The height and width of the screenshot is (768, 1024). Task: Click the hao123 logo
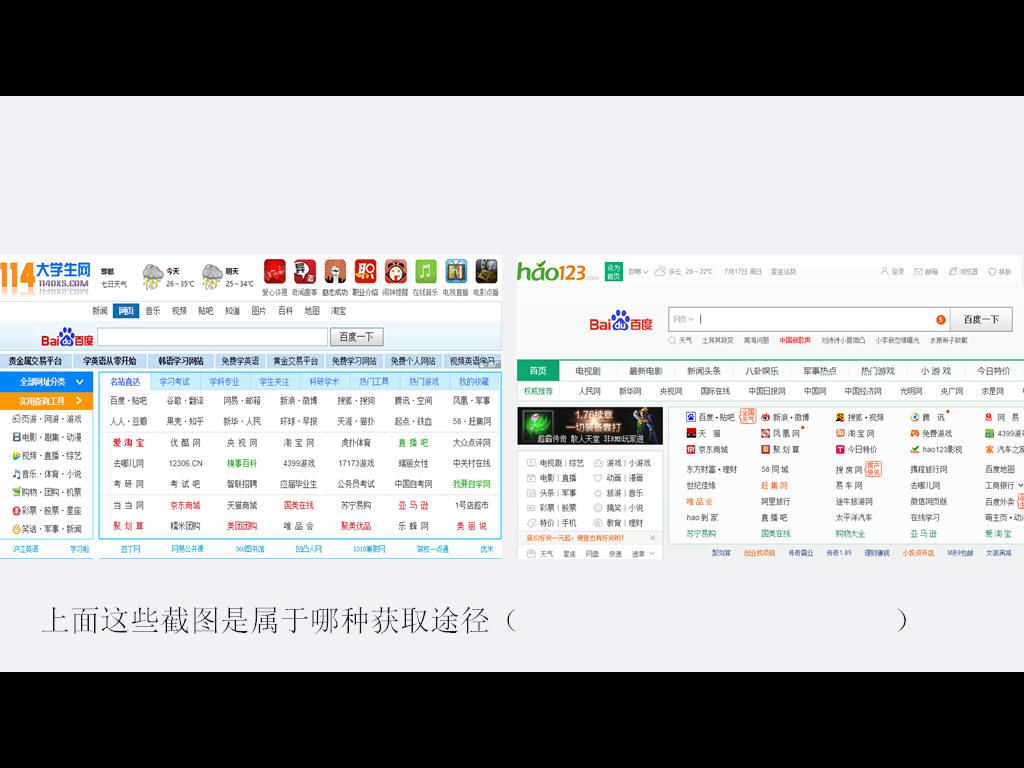tap(558, 271)
